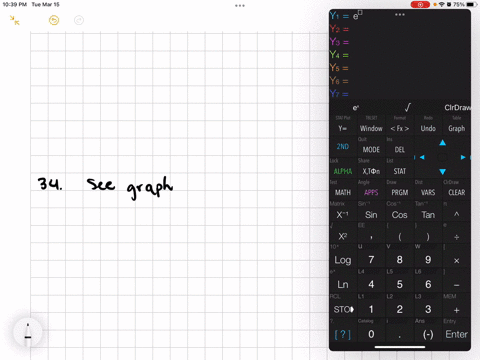This screenshot has width=480, height=360.
Task: Open the Y= equation editor
Action: pyautogui.click(x=343, y=128)
